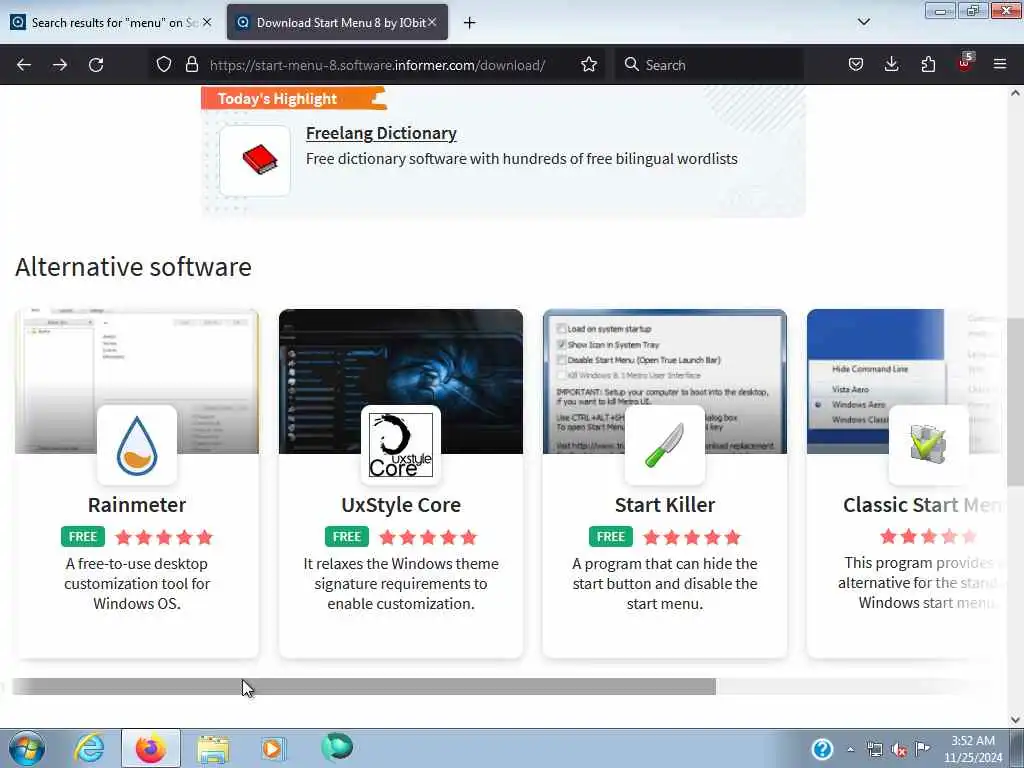Image resolution: width=1024 pixels, height=768 pixels.
Task: Launch Internet Explorer from taskbar
Action: (x=89, y=748)
